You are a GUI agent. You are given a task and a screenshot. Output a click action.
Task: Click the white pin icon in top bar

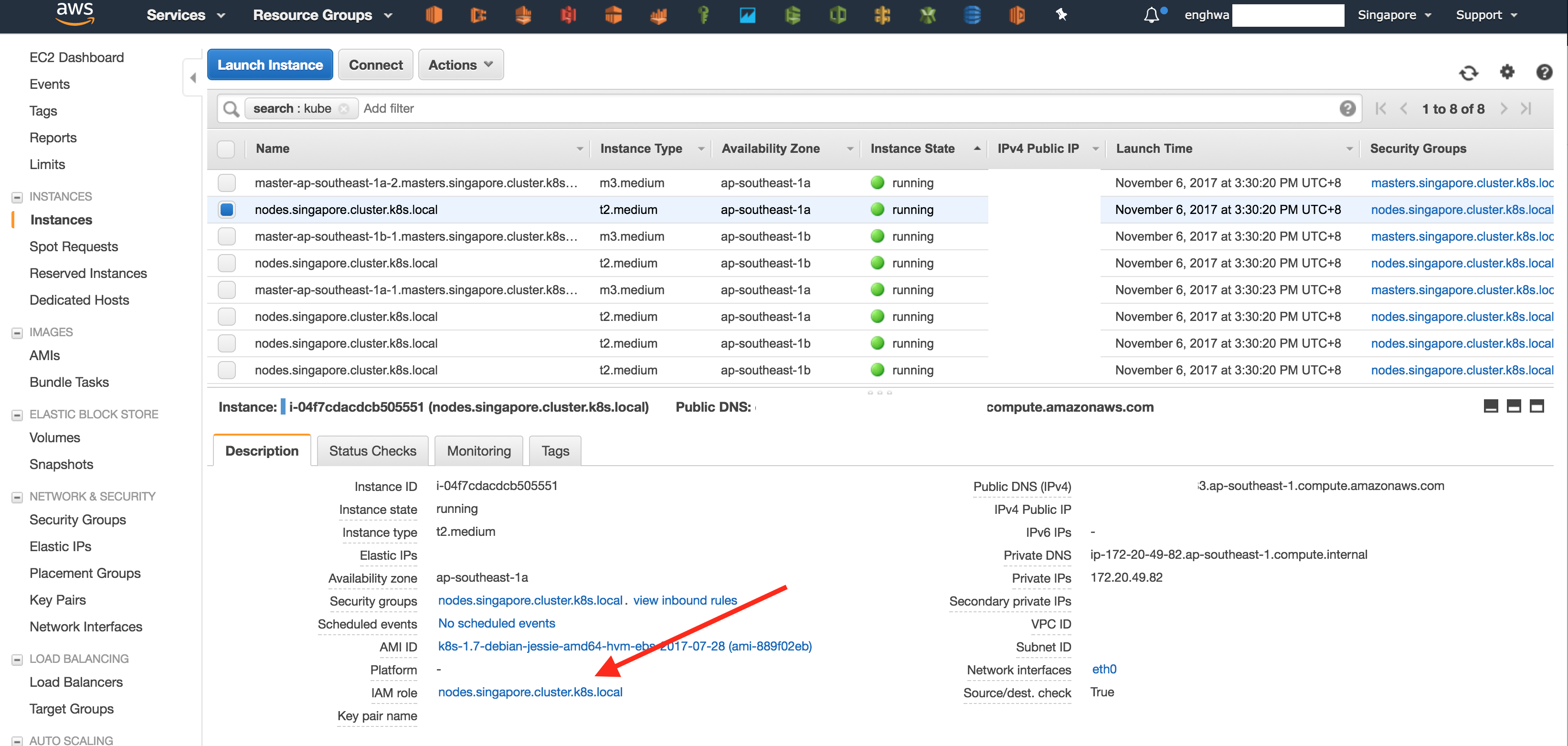click(1061, 15)
